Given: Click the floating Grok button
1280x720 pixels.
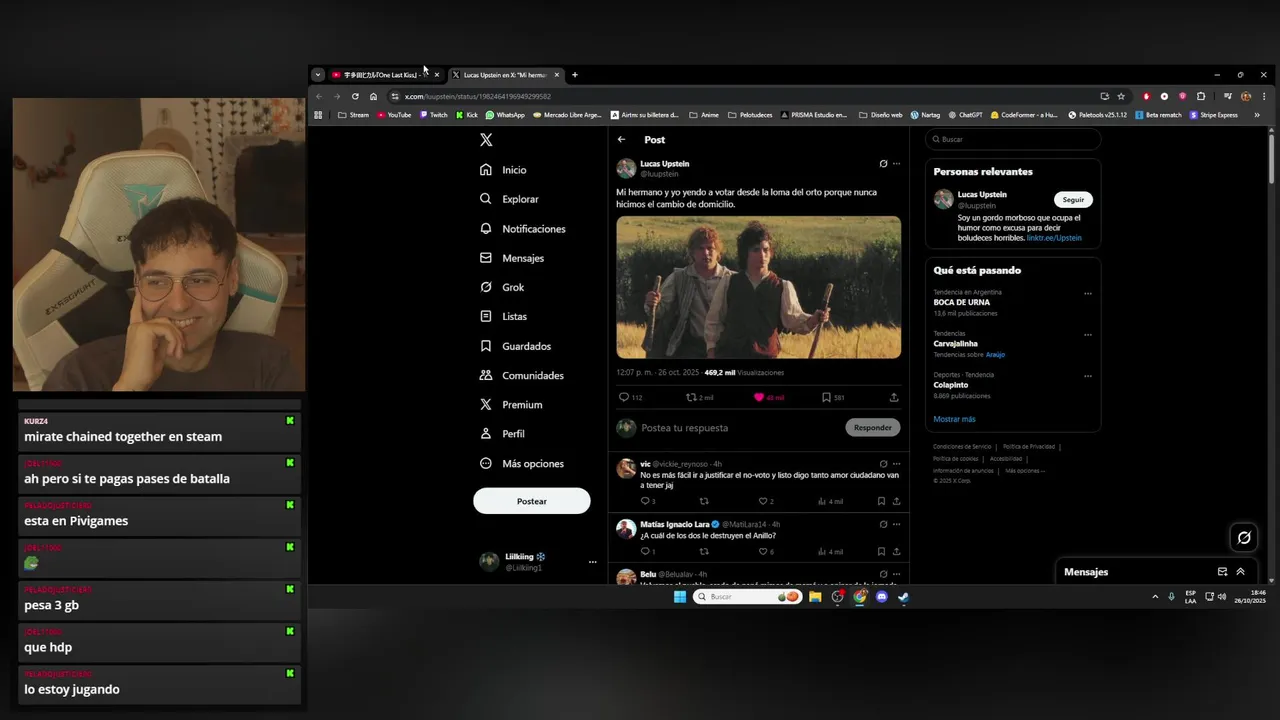Looking at the screenshot, I should [1244, 538].
